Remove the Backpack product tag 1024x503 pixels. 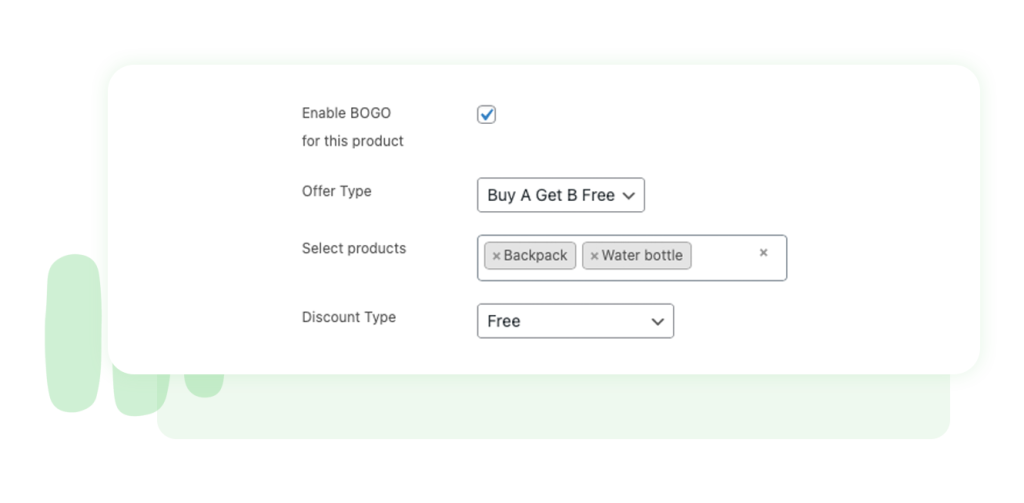coord(496,256)
